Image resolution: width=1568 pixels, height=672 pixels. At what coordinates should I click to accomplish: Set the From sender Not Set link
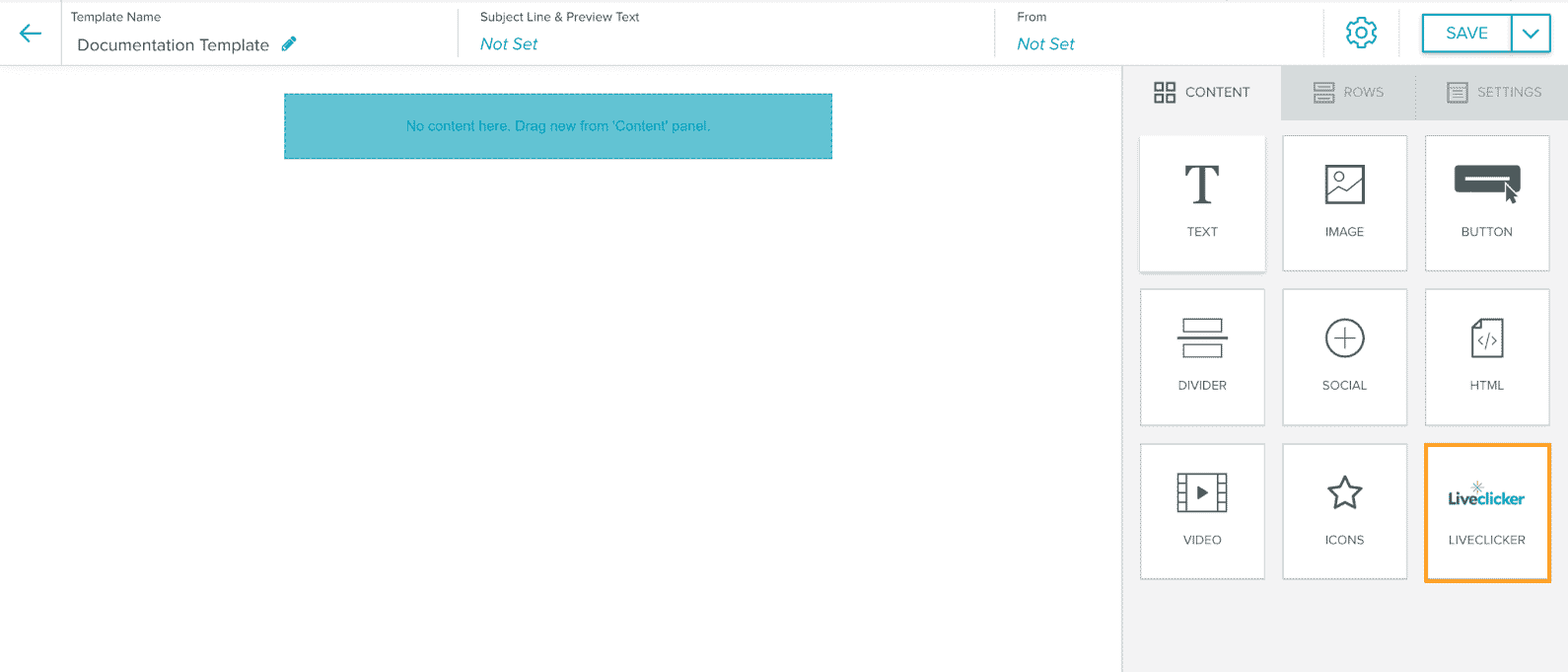1045,44
